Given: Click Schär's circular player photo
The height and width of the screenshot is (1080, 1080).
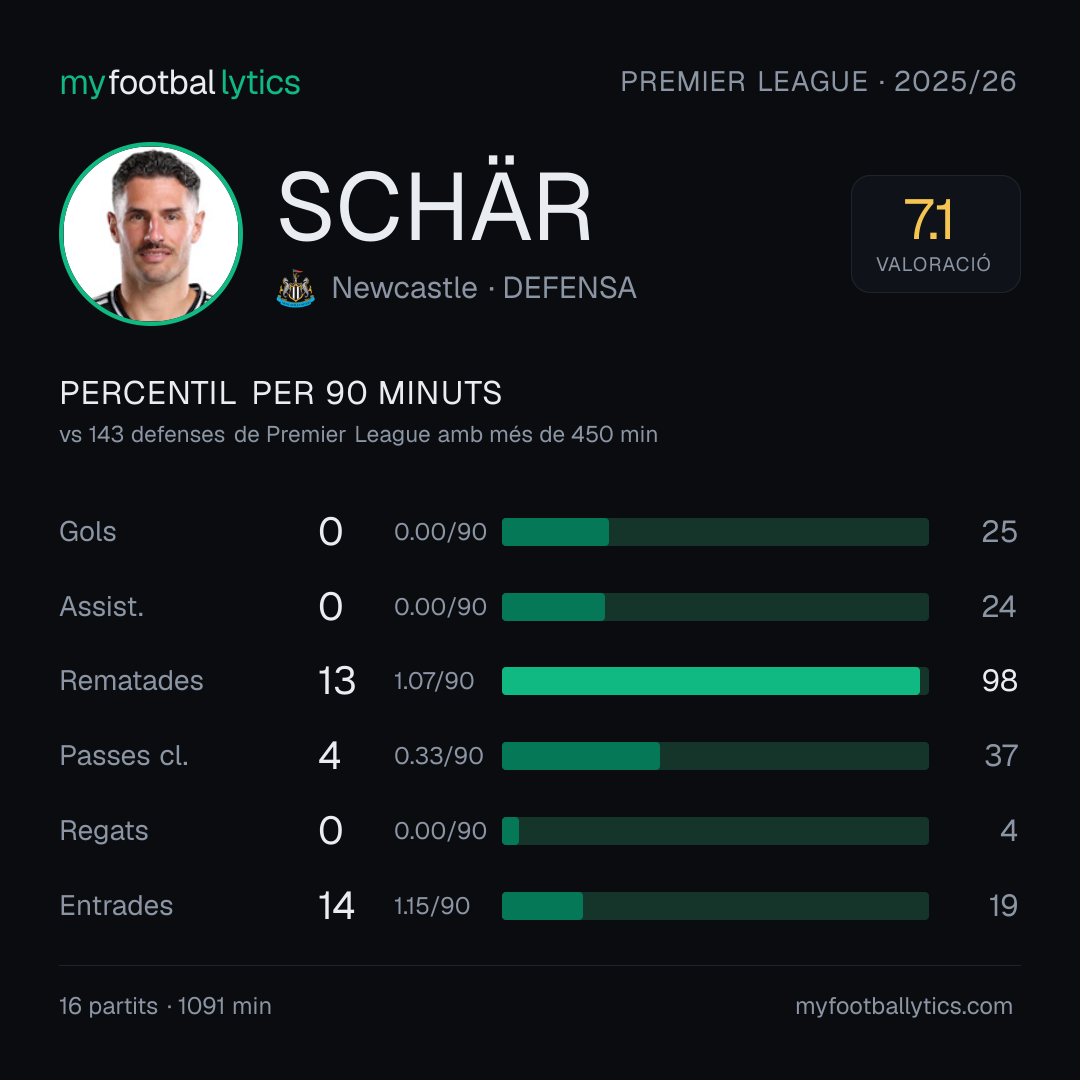Looking at the screenshot, I should [151, 233].
